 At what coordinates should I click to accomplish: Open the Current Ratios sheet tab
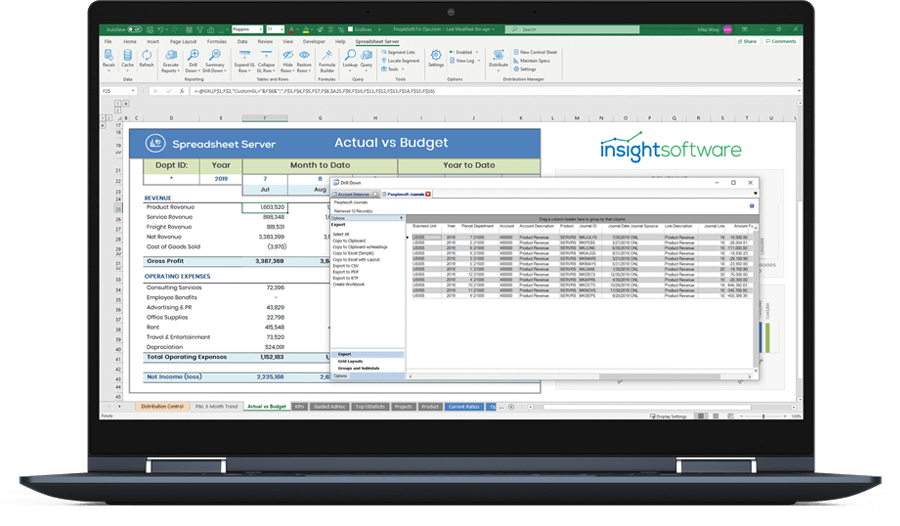tap(464, 407)
